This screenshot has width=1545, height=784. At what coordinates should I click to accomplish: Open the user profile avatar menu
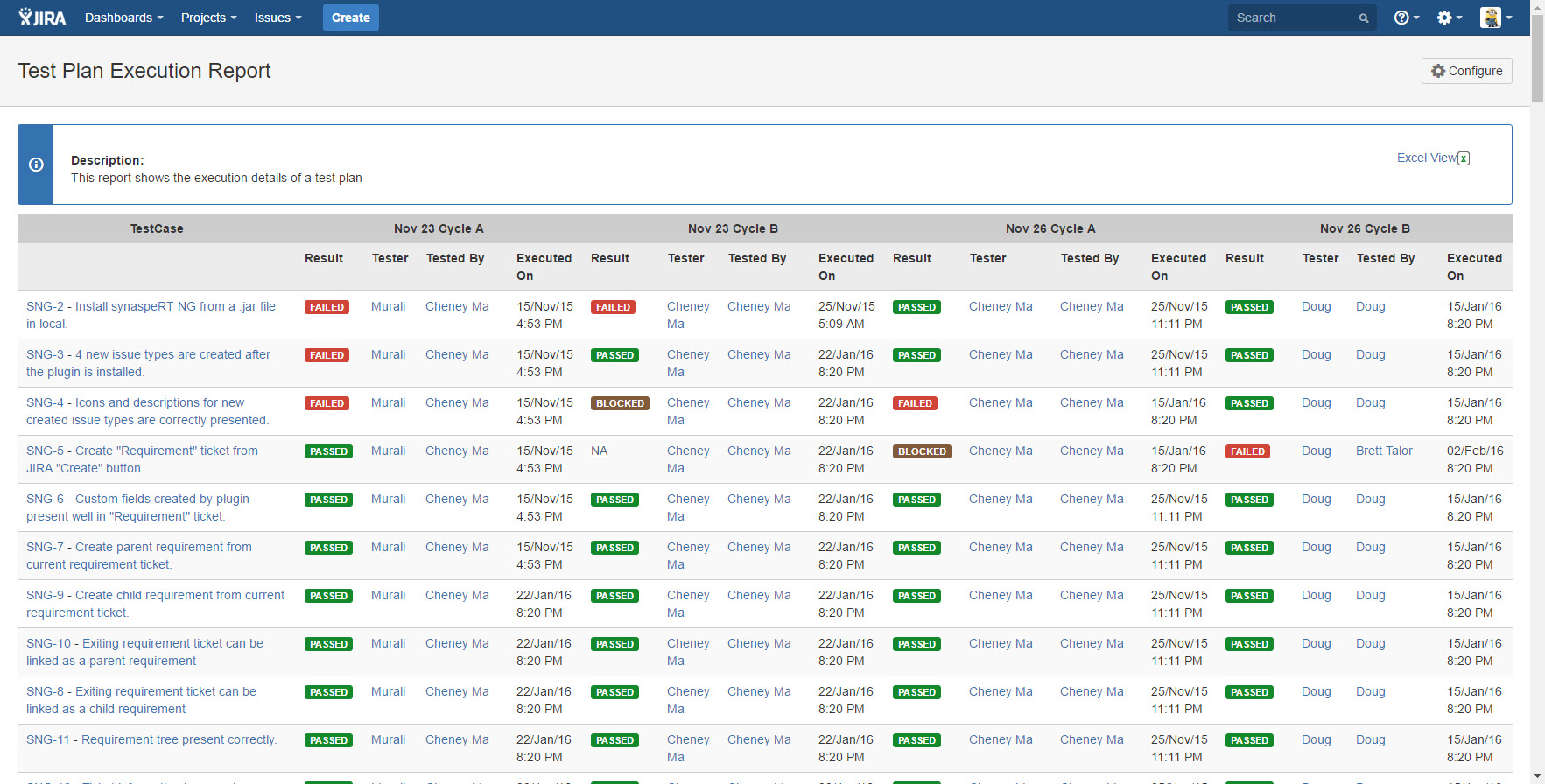pyautogui.click(x=1496, y=17)
